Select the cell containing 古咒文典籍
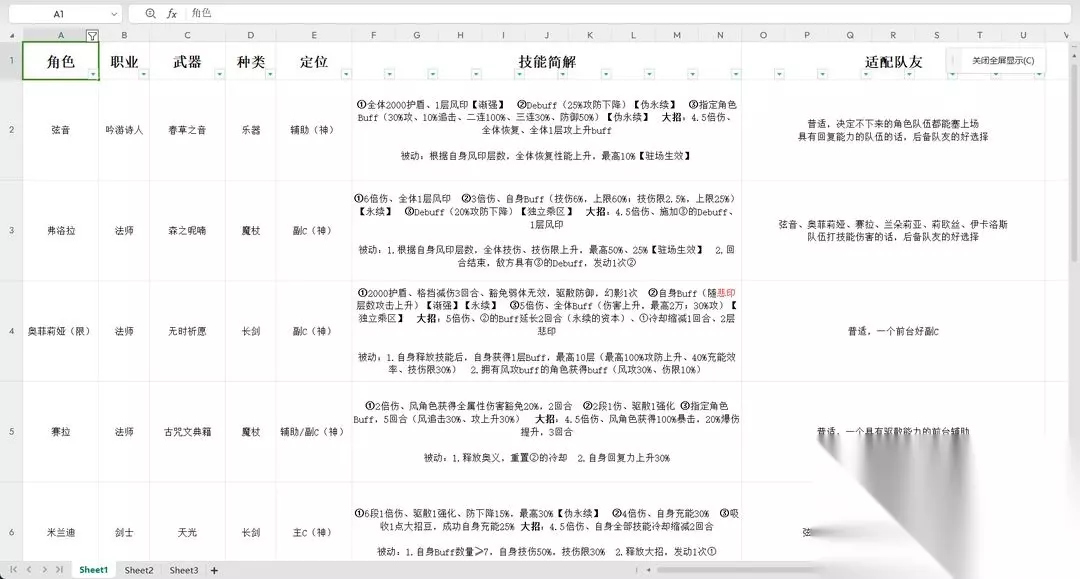This screenshot has width=1080, height=579. coord(187,432)
